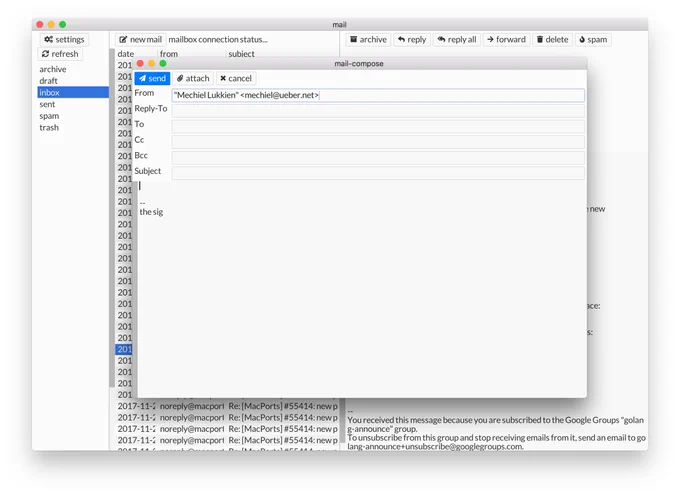The width and height of the screenshot is (680, 496).
Task: Click reply all button
Action: click(457, 39)
